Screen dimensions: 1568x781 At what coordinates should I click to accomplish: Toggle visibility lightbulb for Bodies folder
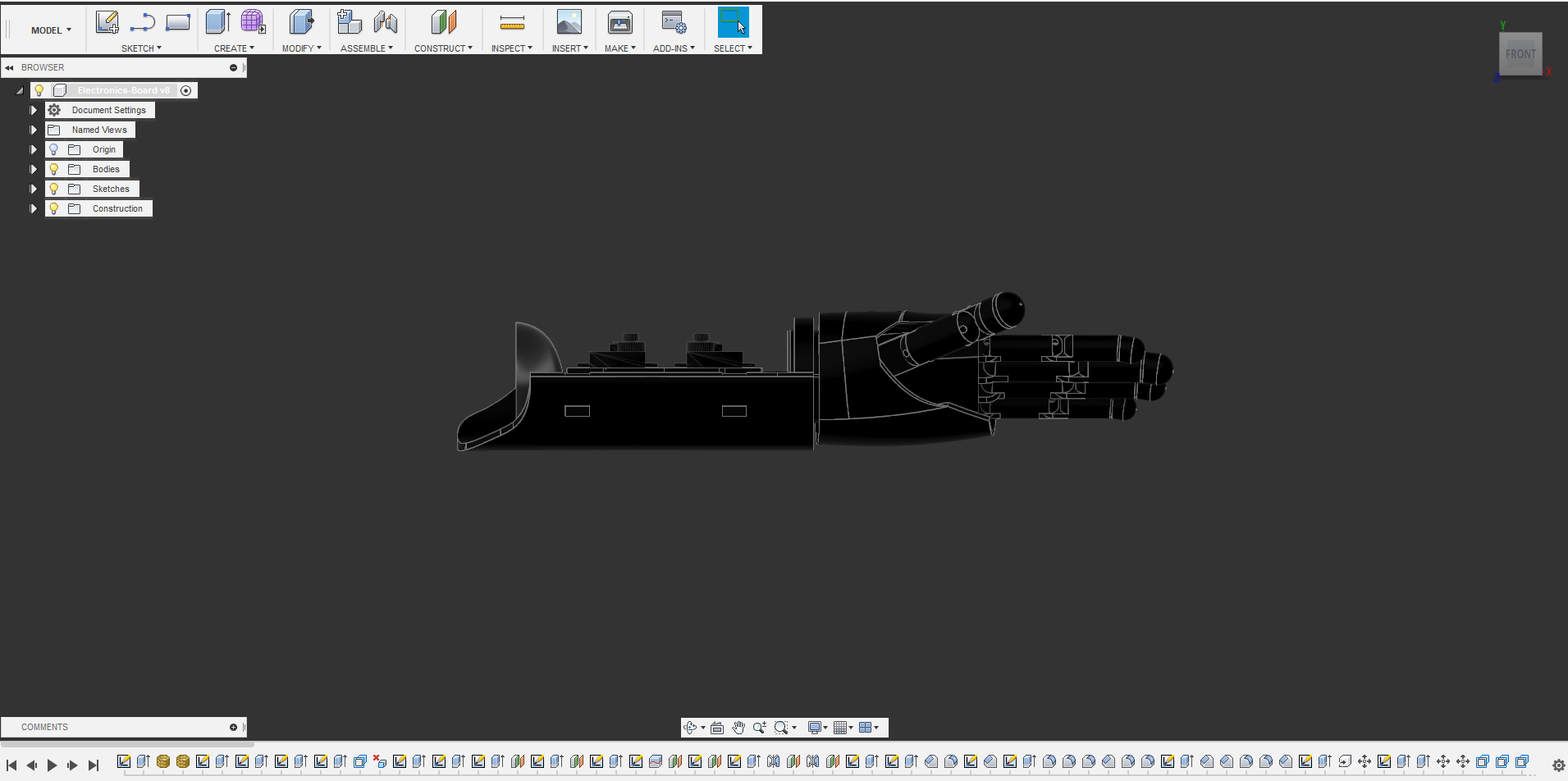54,169
